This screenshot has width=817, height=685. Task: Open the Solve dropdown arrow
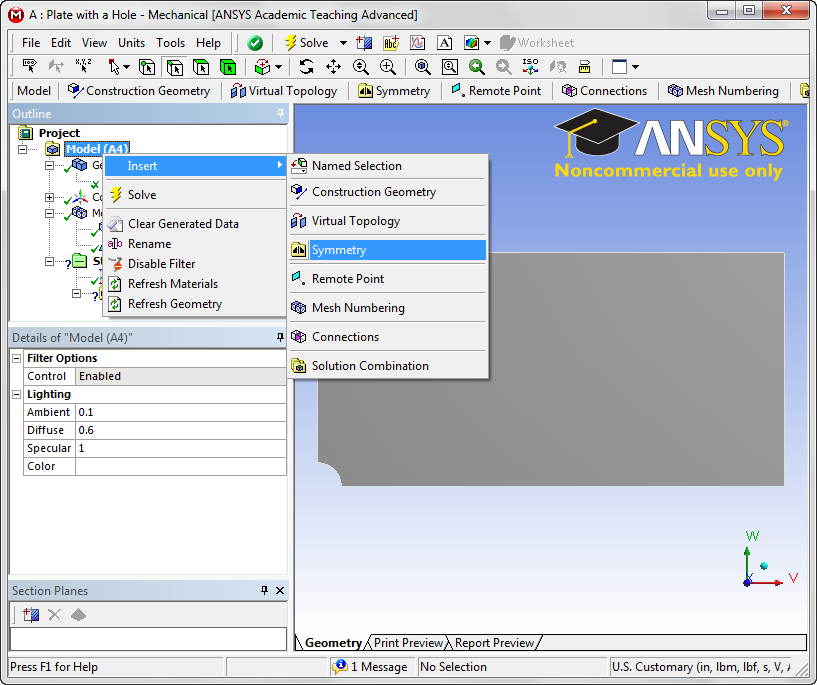343,43
